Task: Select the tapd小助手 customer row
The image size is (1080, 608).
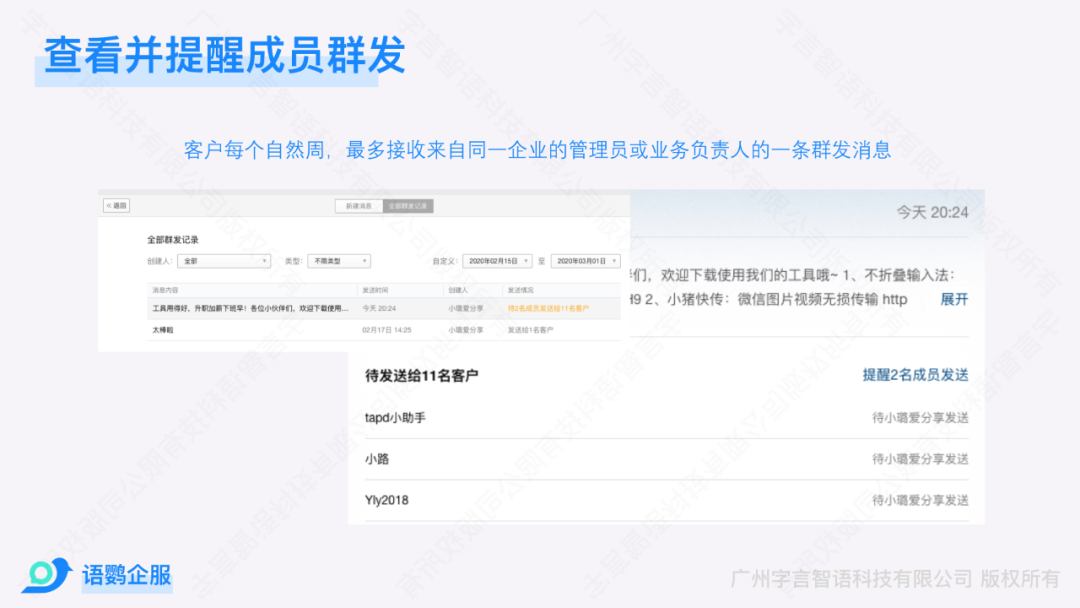Action: [x=396, y=418]
